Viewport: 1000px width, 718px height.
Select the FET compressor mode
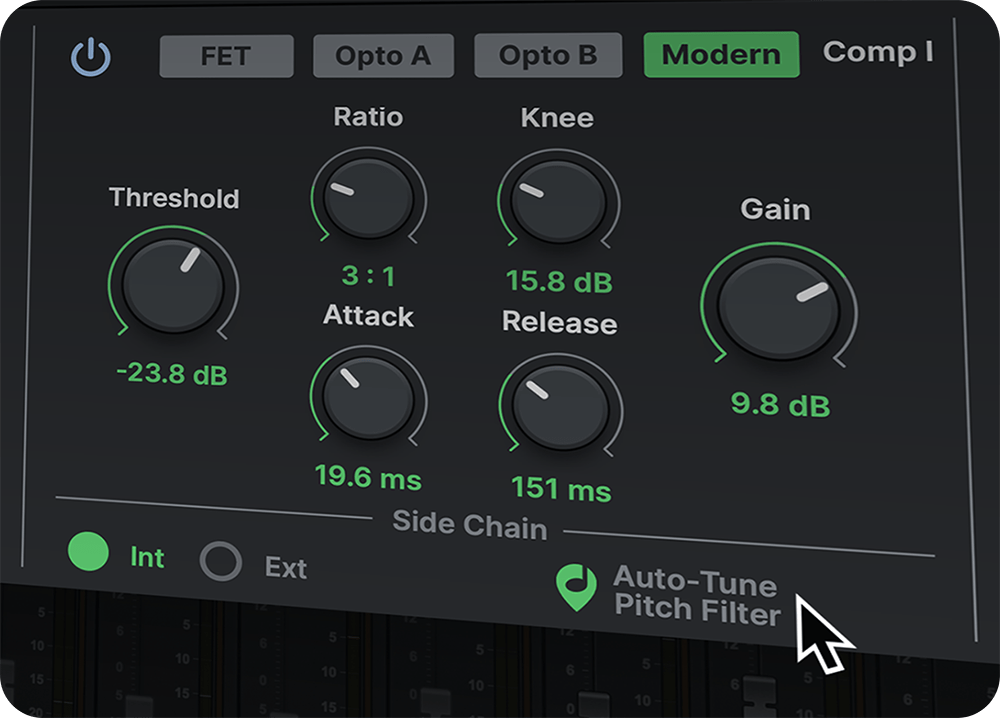pyautogui.click(x=226, y=56)
